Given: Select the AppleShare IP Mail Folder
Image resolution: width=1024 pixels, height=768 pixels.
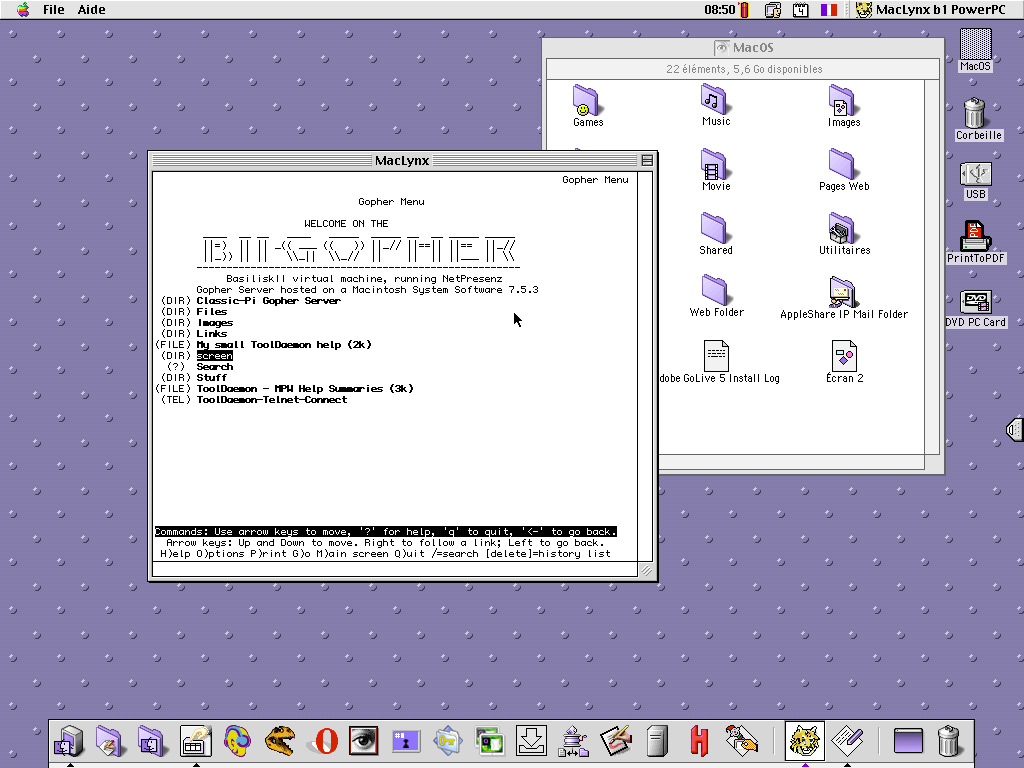Looking at the screenshot, I should click(844, 298).
